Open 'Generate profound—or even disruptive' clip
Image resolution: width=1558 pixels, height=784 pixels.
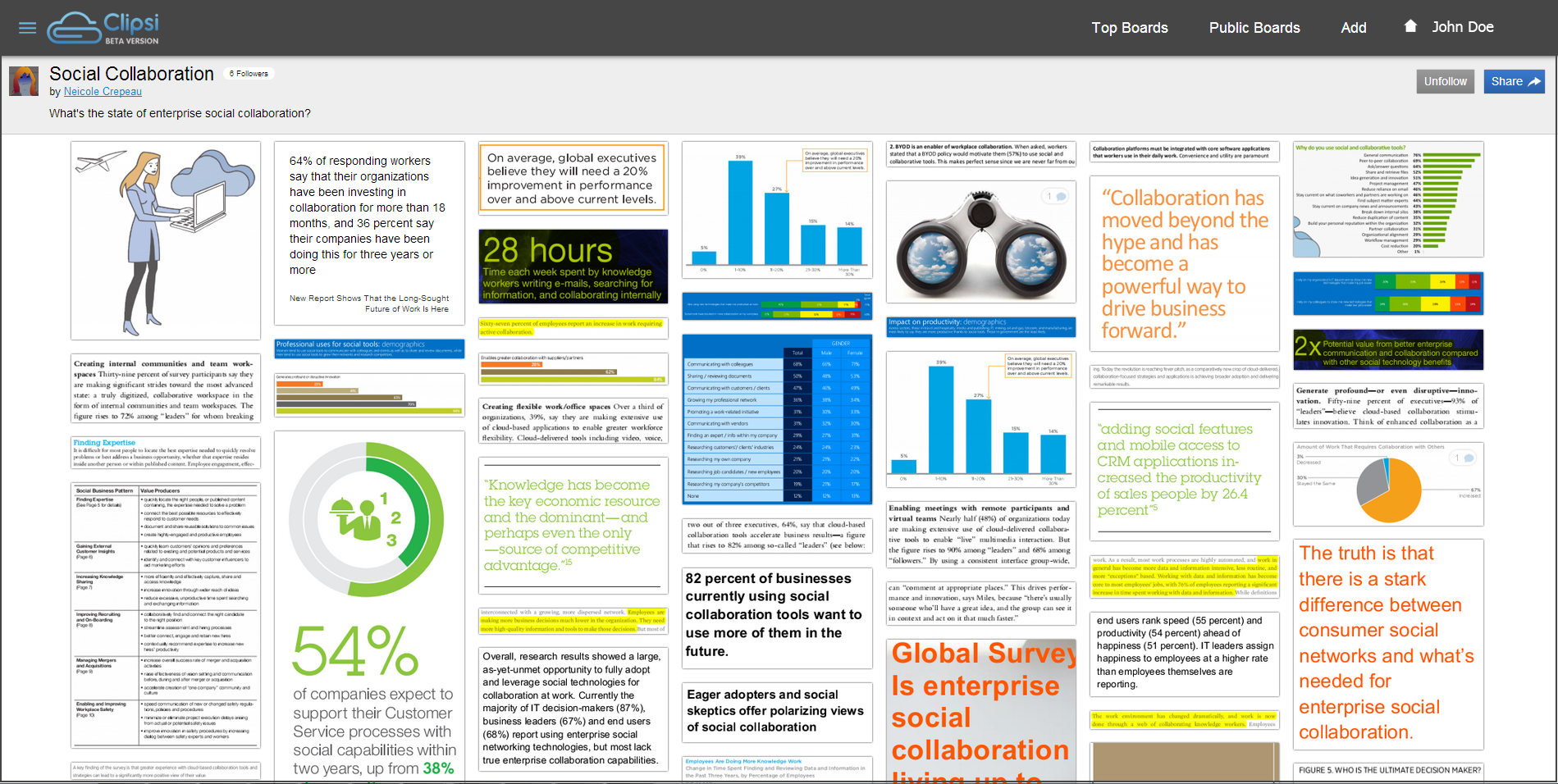coord(1388,406)
